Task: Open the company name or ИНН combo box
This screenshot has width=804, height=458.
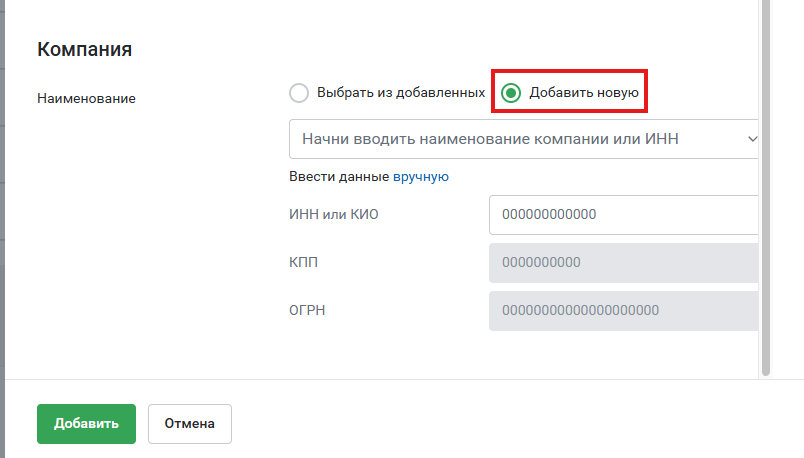Action: tap(524, 139)
